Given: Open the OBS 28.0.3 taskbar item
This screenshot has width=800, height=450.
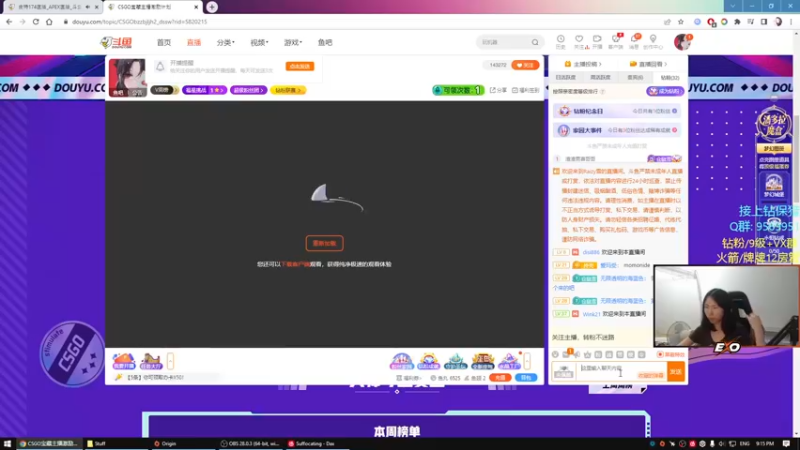Looking at the screenshot, I should point(250,443).
